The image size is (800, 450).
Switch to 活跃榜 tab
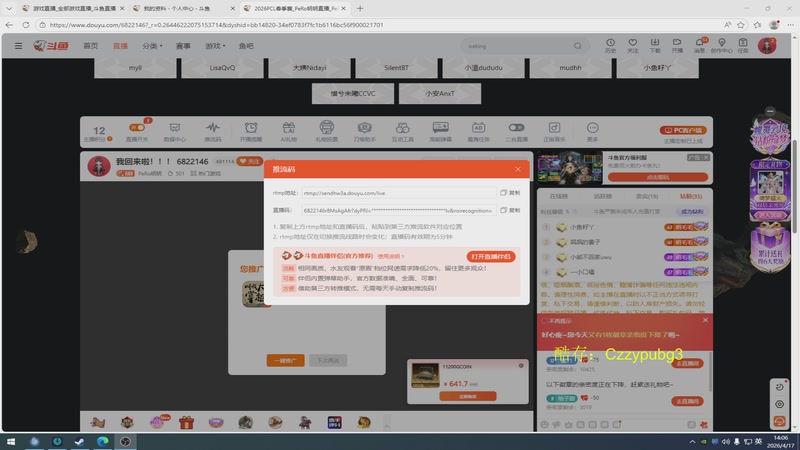point(603,196)
